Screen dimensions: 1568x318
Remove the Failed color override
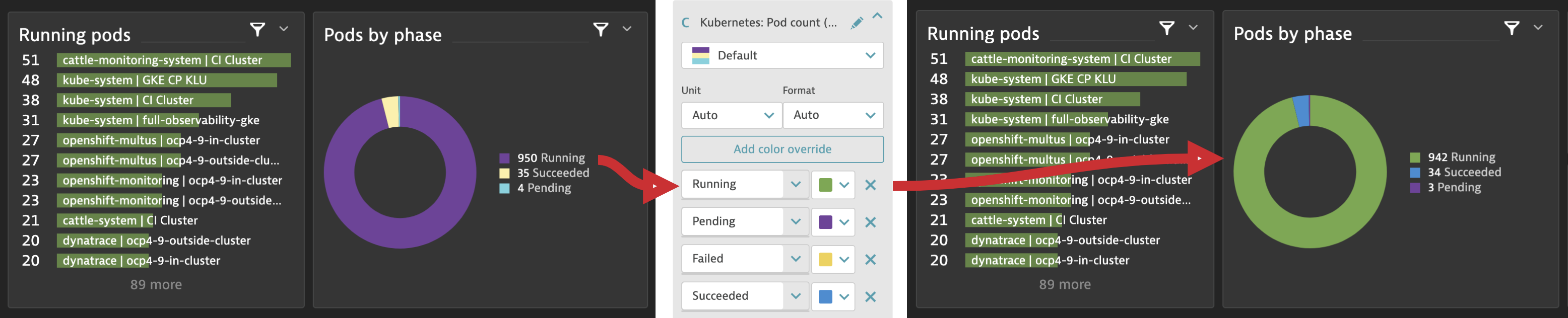click(871, 259)
